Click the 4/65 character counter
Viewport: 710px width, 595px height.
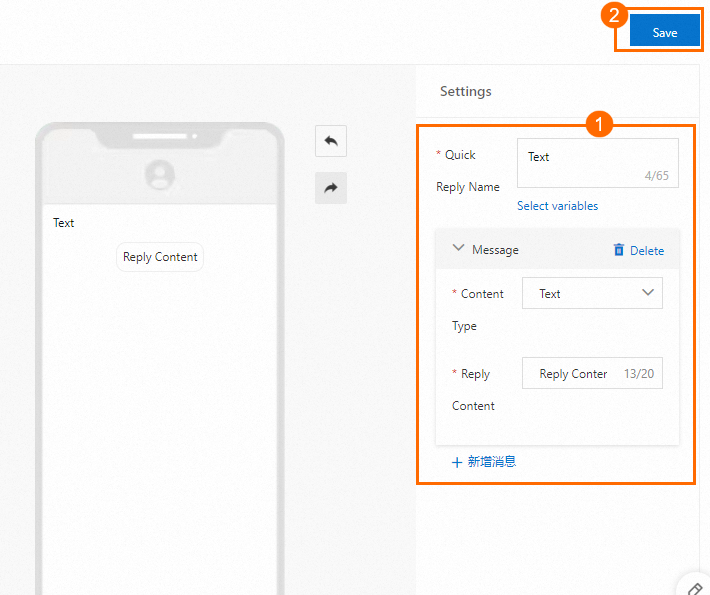656,176
